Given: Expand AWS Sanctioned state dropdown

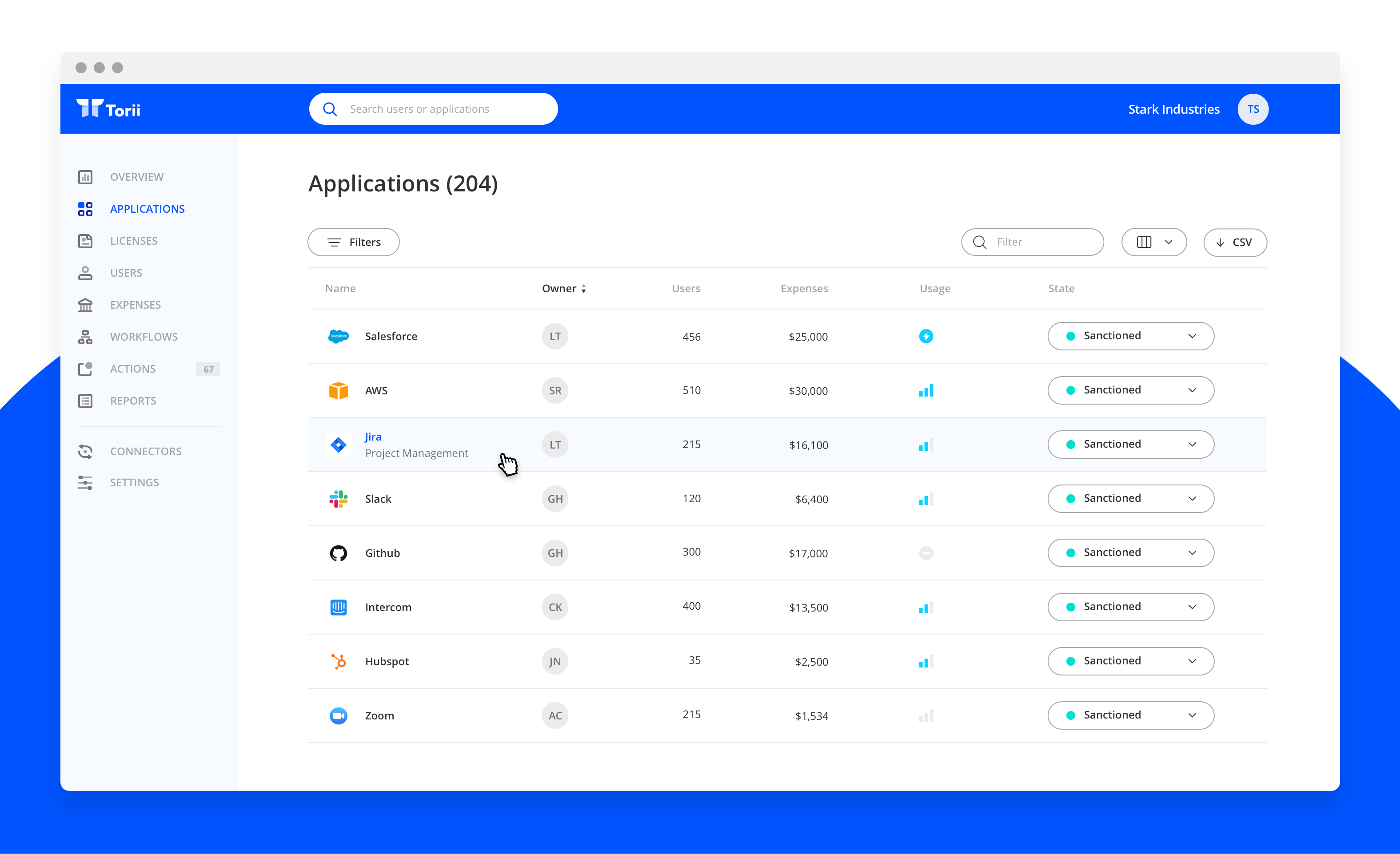Looking at the screenshot, I should pos(1130,390).
